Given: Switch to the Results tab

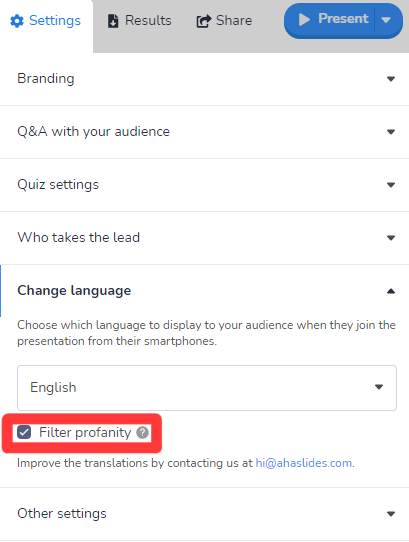Looking at the screenshot, I should [x=140, y=21].
